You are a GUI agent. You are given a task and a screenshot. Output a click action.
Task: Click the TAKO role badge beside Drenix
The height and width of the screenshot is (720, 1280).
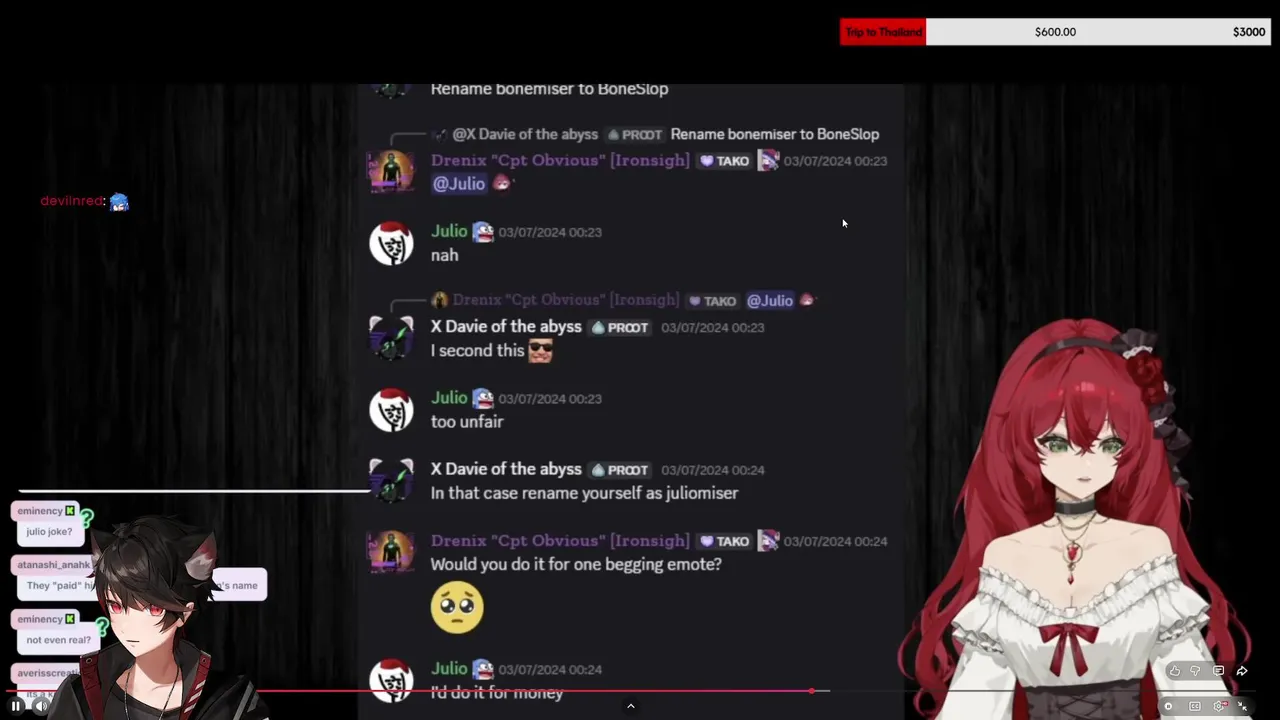[x=725, y=160]
